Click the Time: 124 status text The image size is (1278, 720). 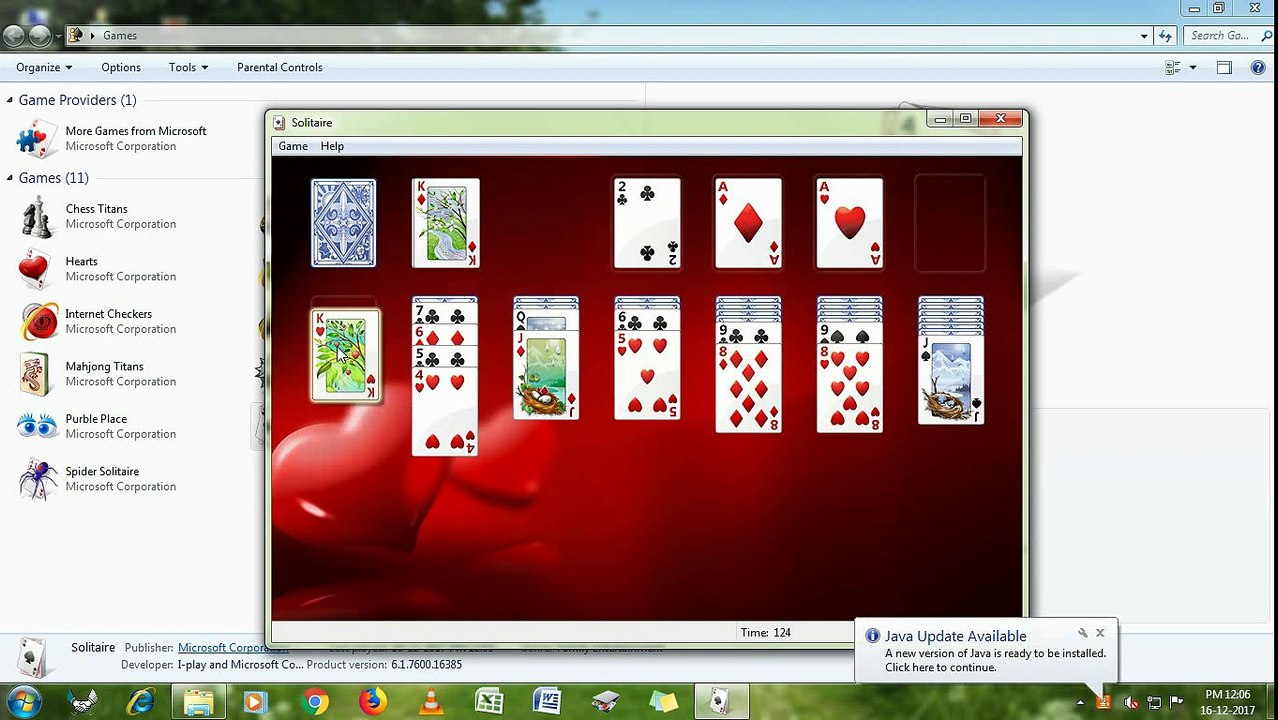pyautogui.click(x=765, y=633)
